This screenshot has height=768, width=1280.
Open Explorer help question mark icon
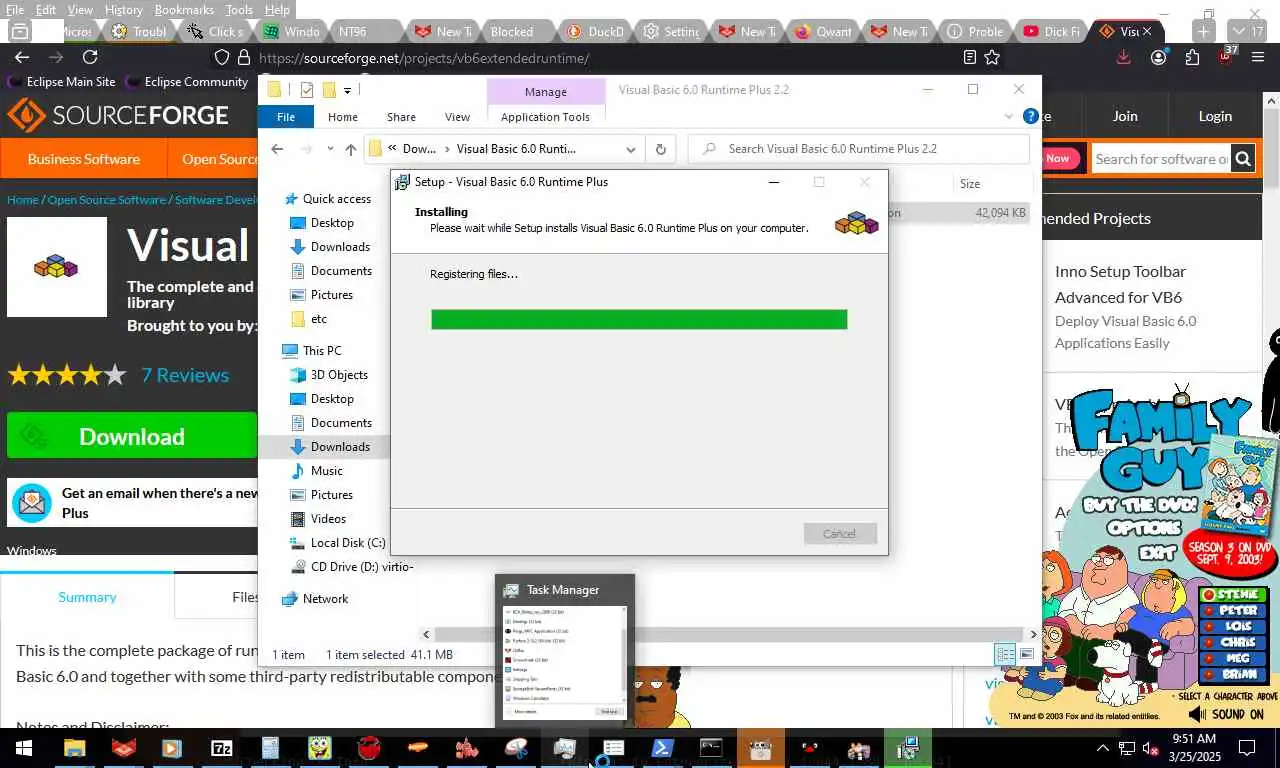1031,116
